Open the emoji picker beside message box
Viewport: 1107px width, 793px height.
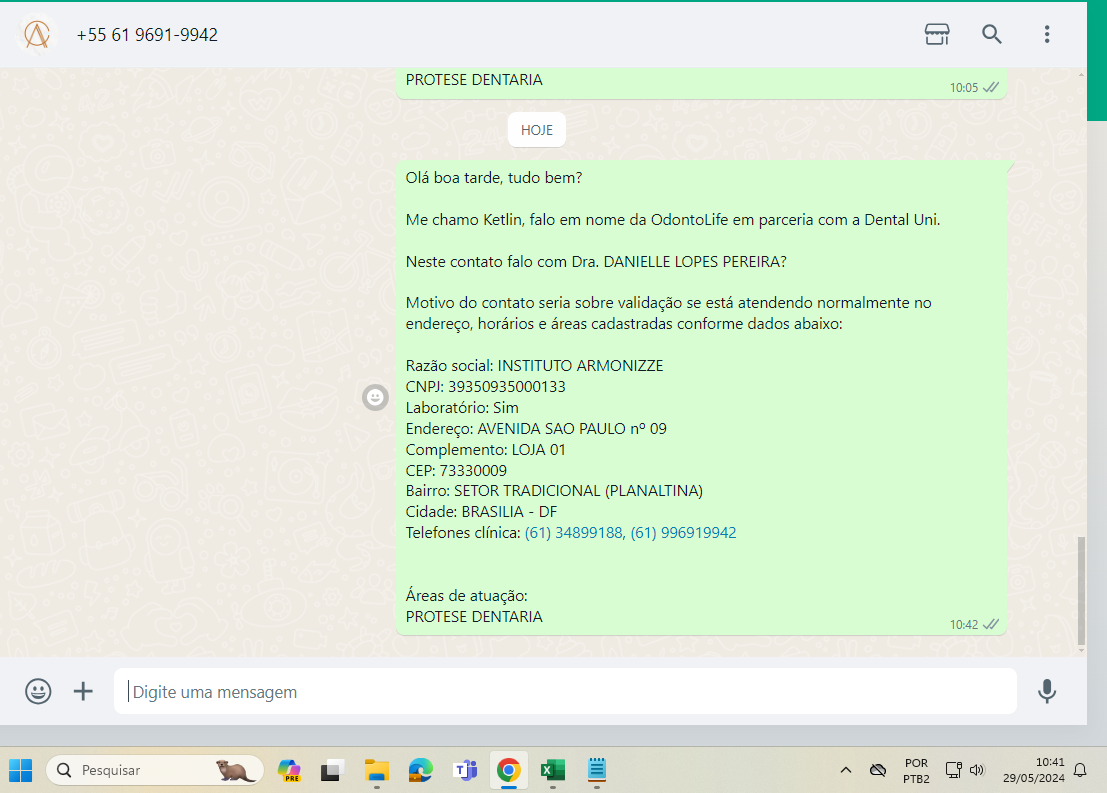coord(38,691)
